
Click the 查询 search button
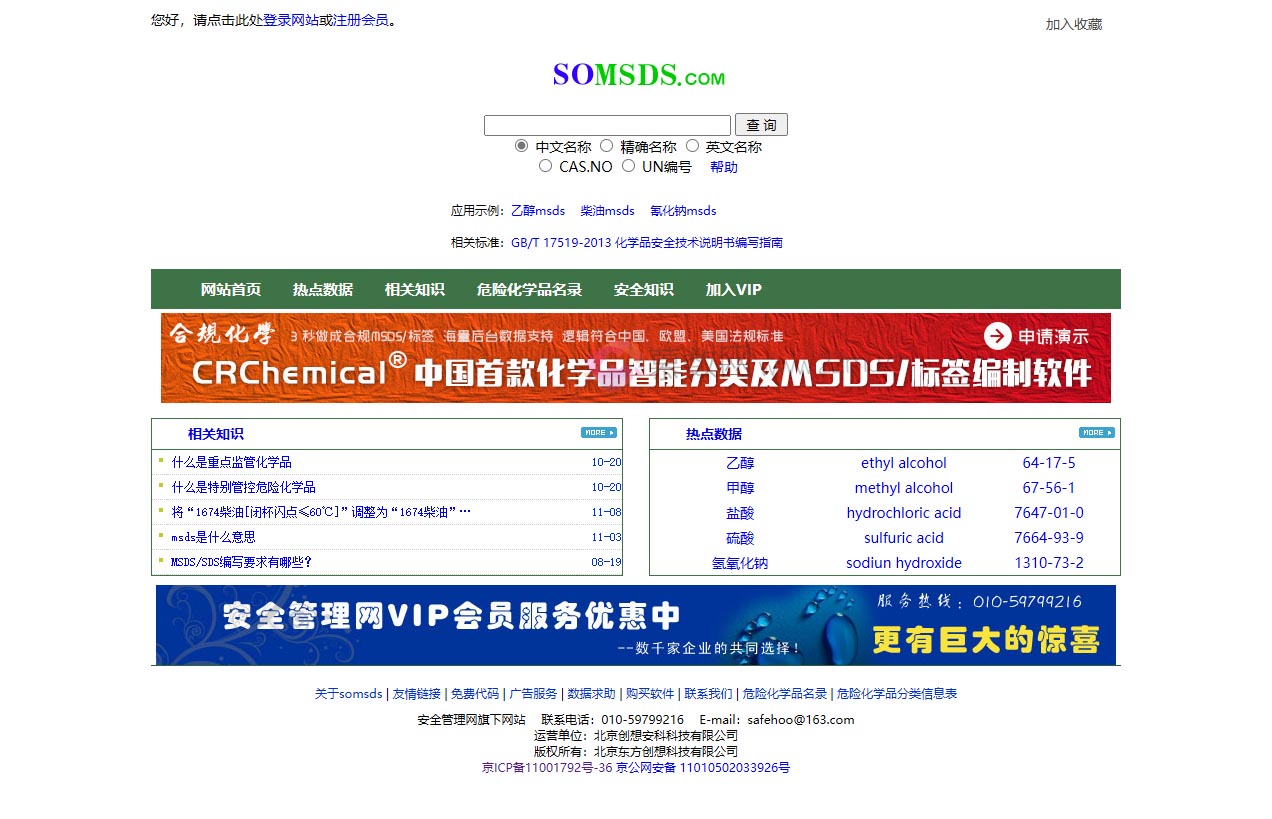(761, 124)
